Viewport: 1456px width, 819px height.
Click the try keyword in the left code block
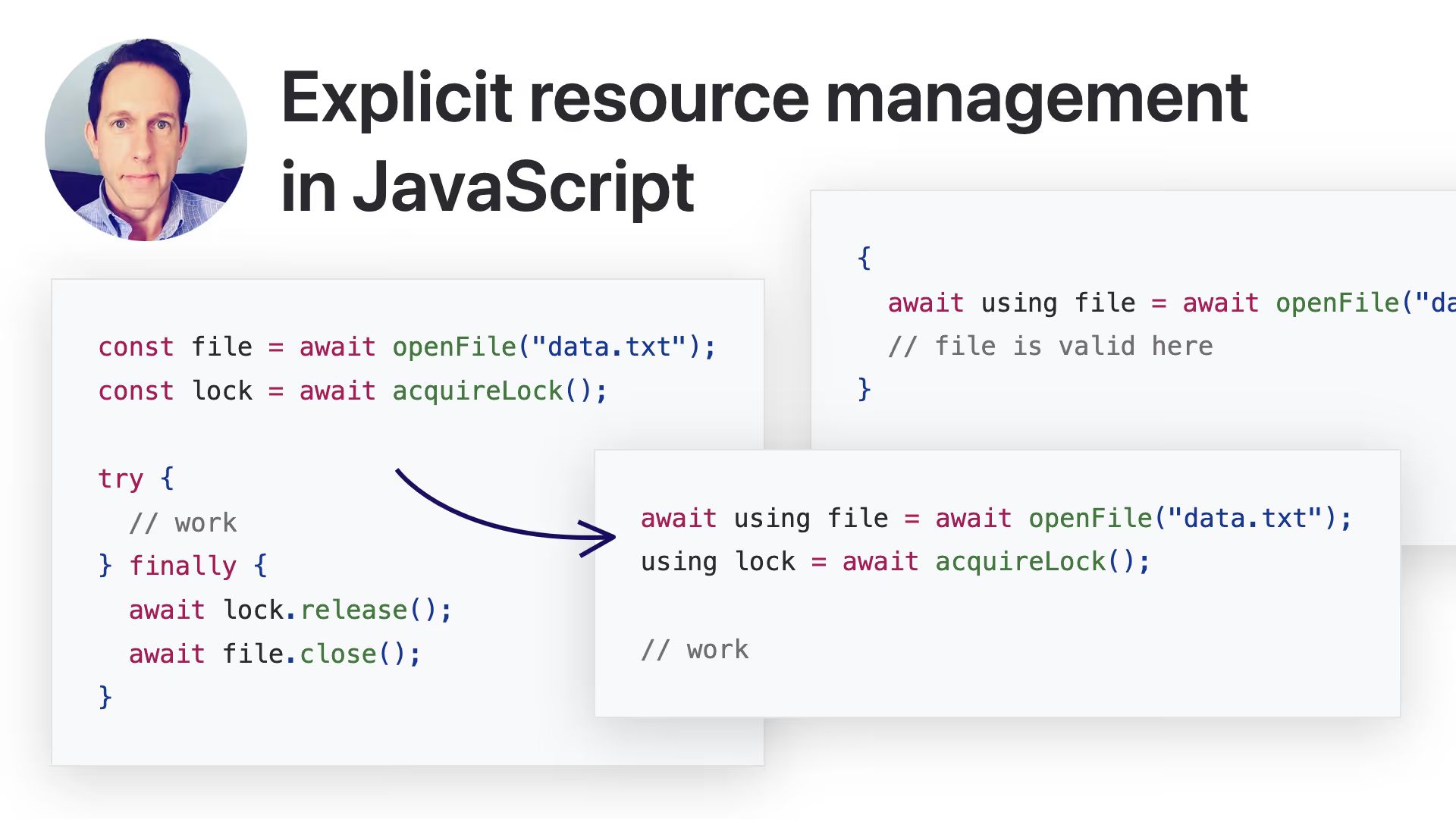click(x=120, y=478)
